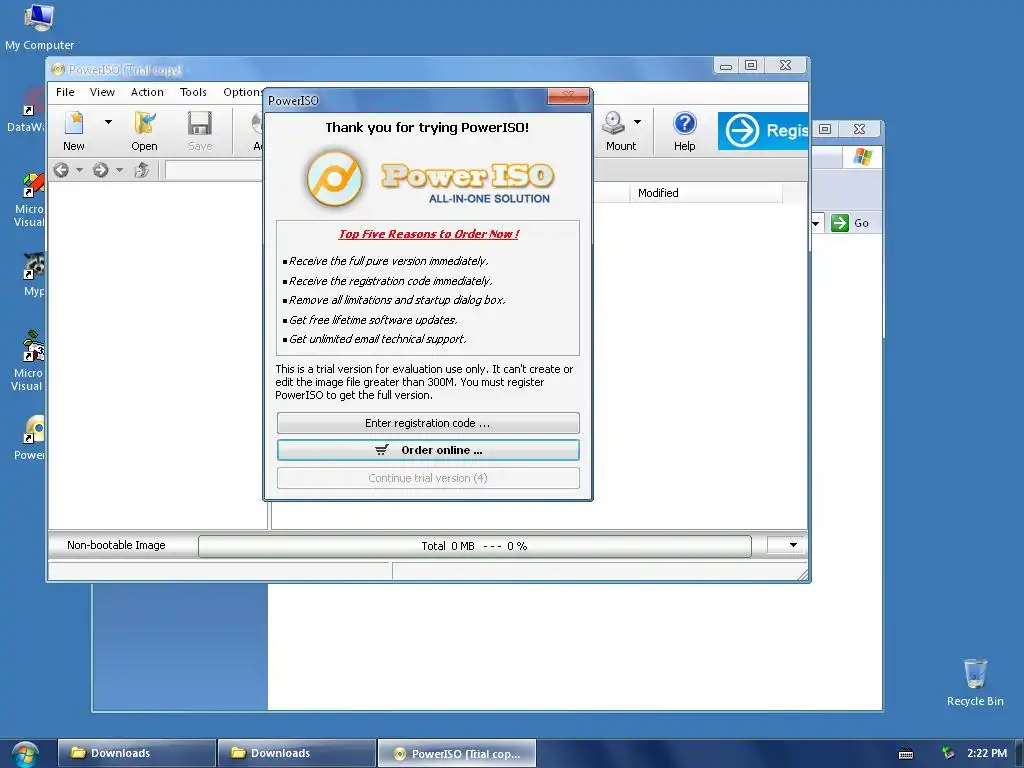Click the keyboard tray icon

click(906, 754)
